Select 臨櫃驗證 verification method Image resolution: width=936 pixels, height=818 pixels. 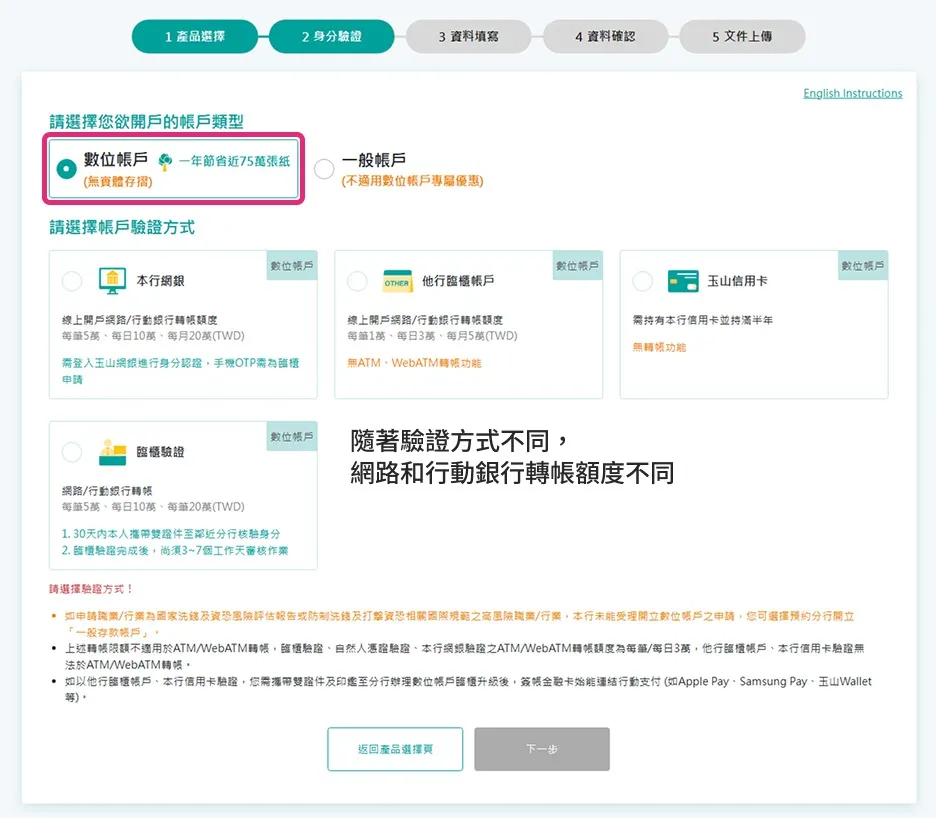70,450
